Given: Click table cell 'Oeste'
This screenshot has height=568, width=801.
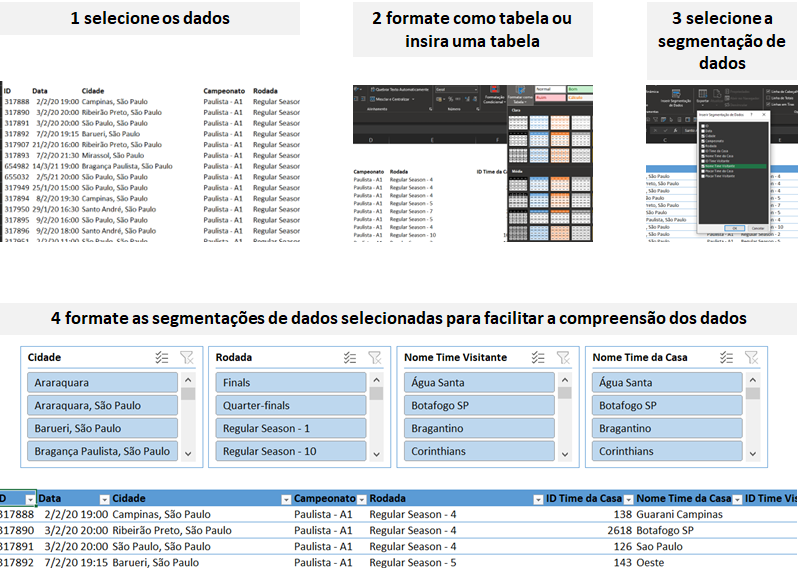Looking at the screenshot, I should click(650, 562).
